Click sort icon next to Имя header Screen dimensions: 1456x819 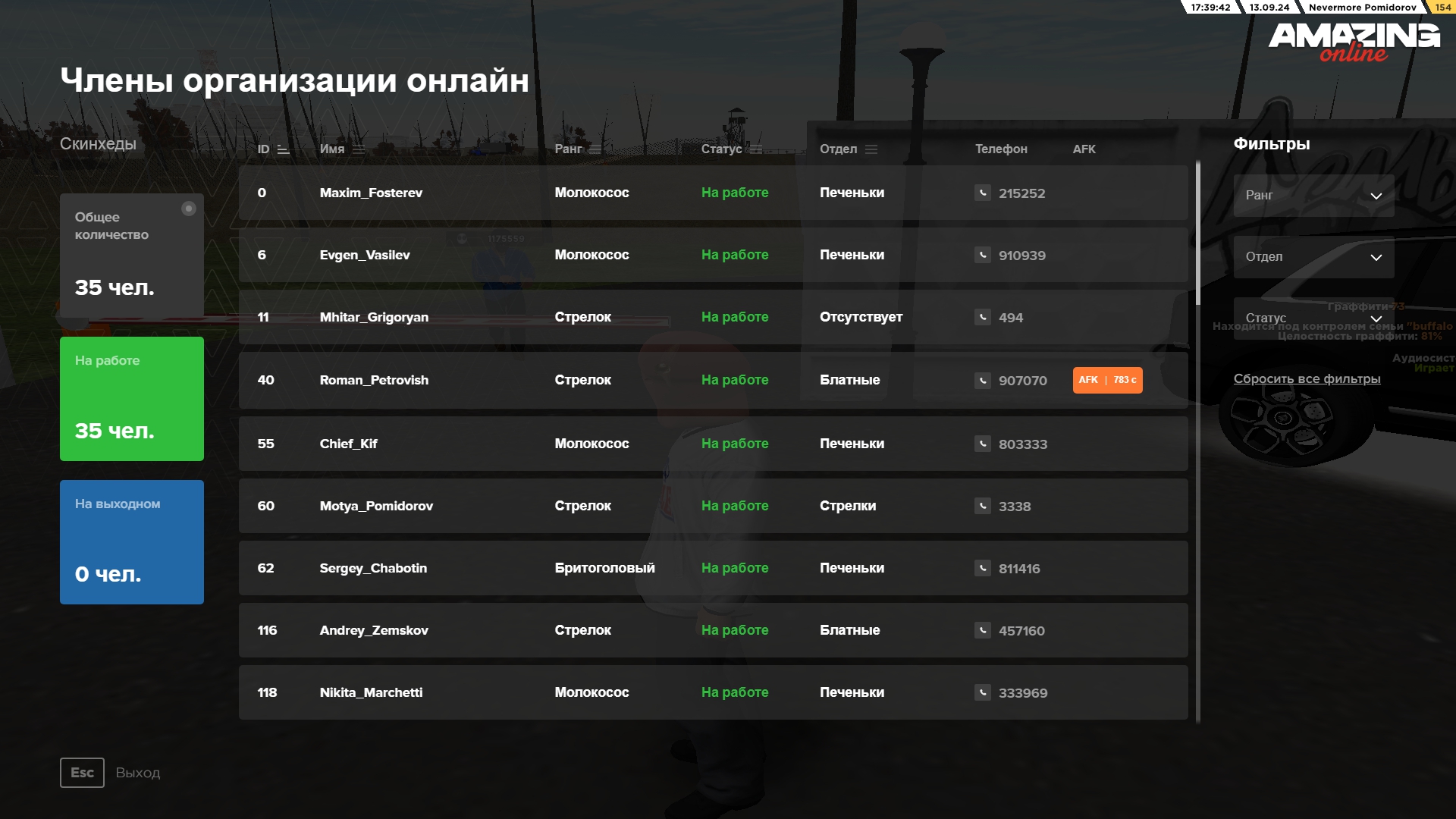pos(359,149)
